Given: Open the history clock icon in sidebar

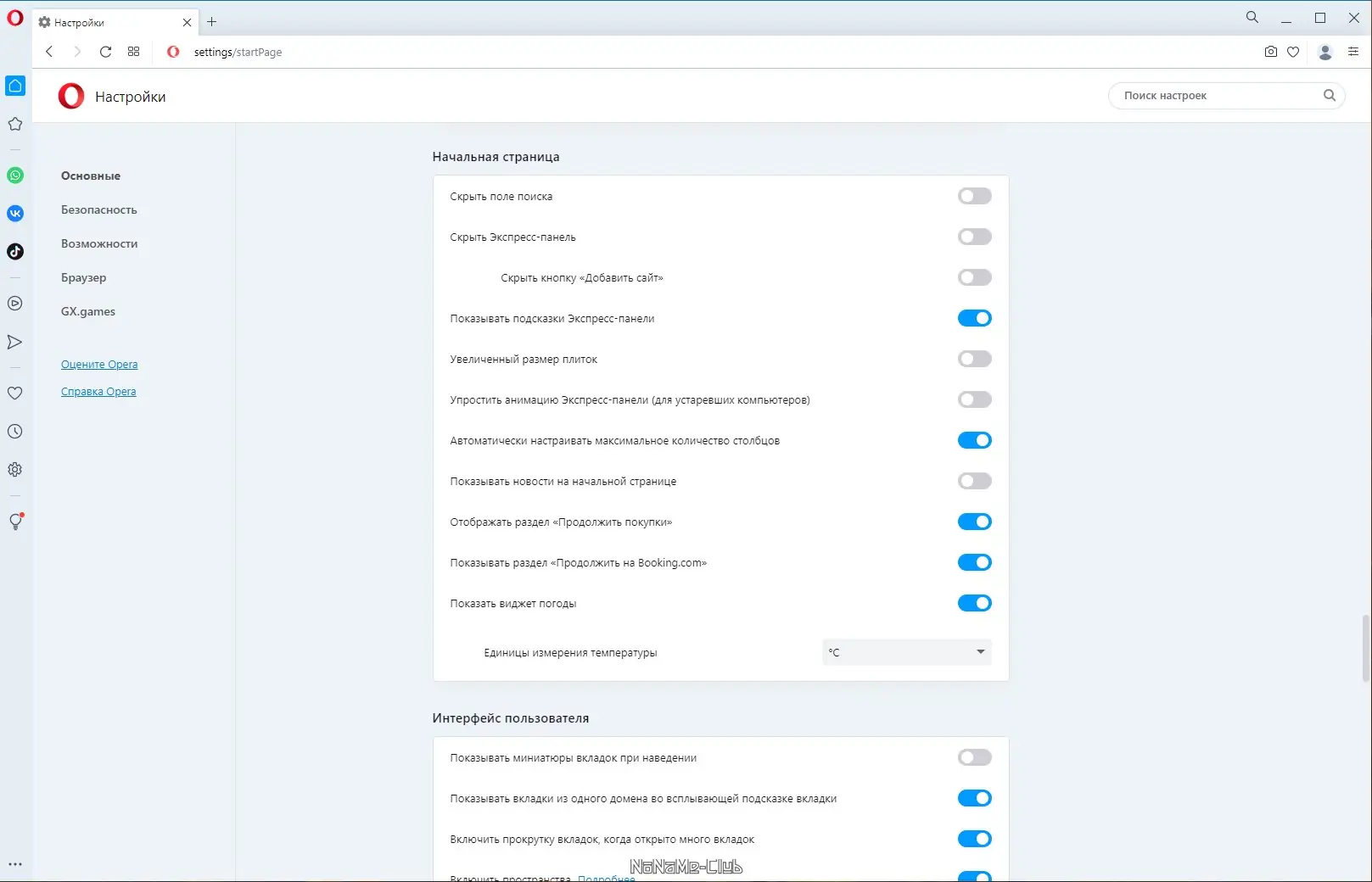Looking at the screenshot, I should click(15, 432).
